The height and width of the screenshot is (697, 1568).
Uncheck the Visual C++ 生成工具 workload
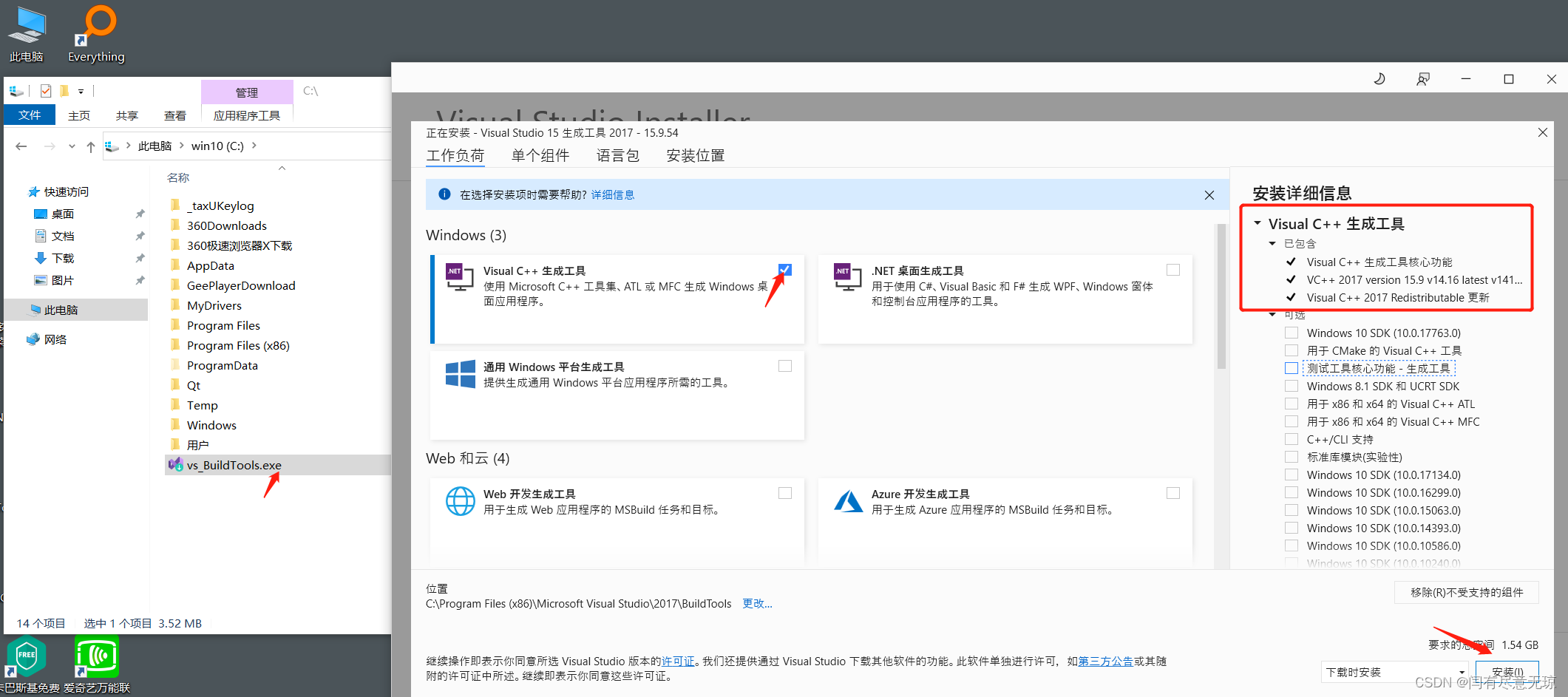pos(784,269)
